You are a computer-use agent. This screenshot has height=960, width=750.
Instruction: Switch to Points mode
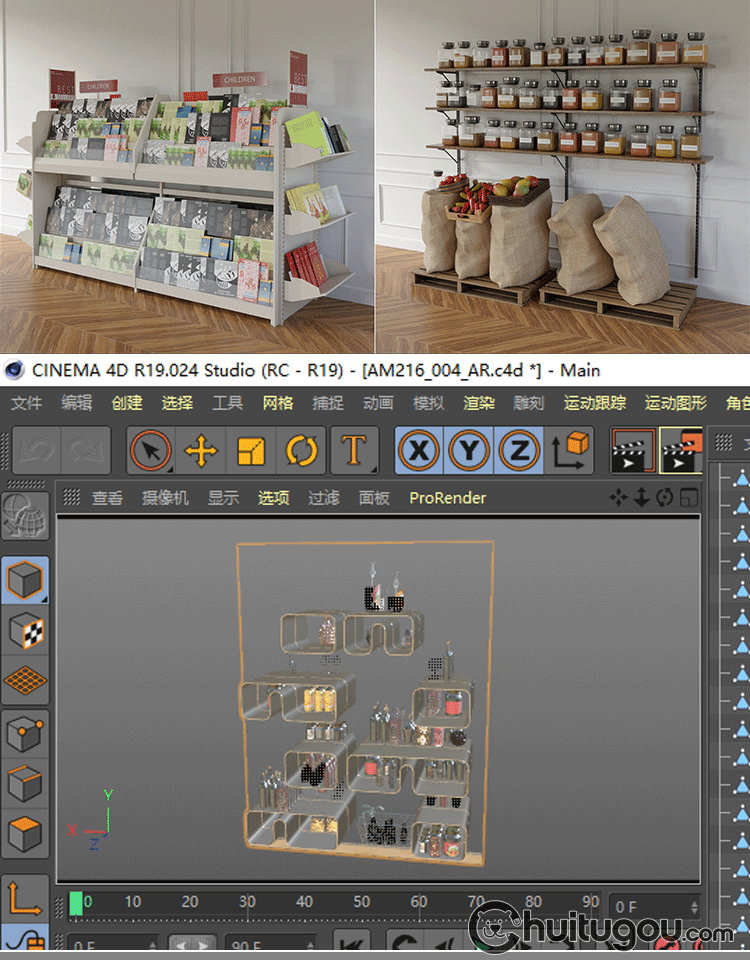pos(25,735)
